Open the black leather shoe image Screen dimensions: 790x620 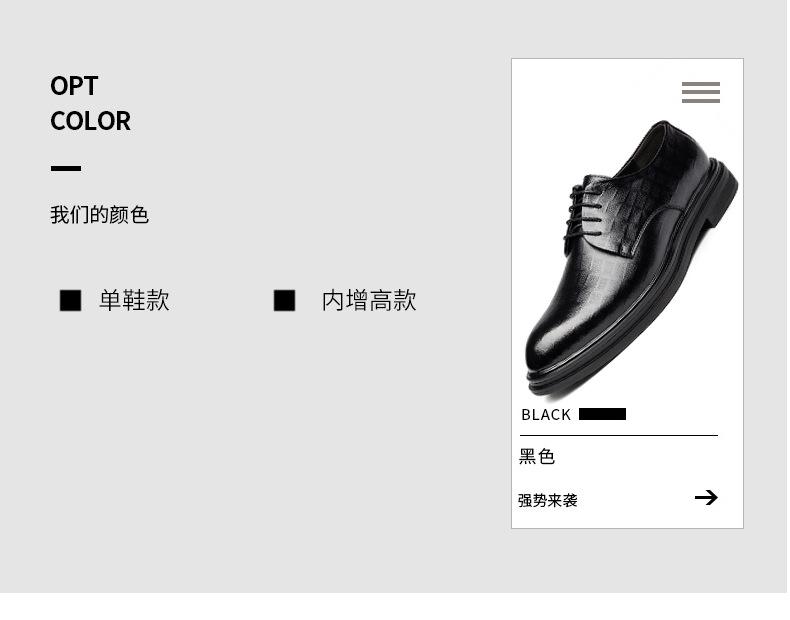631,259
